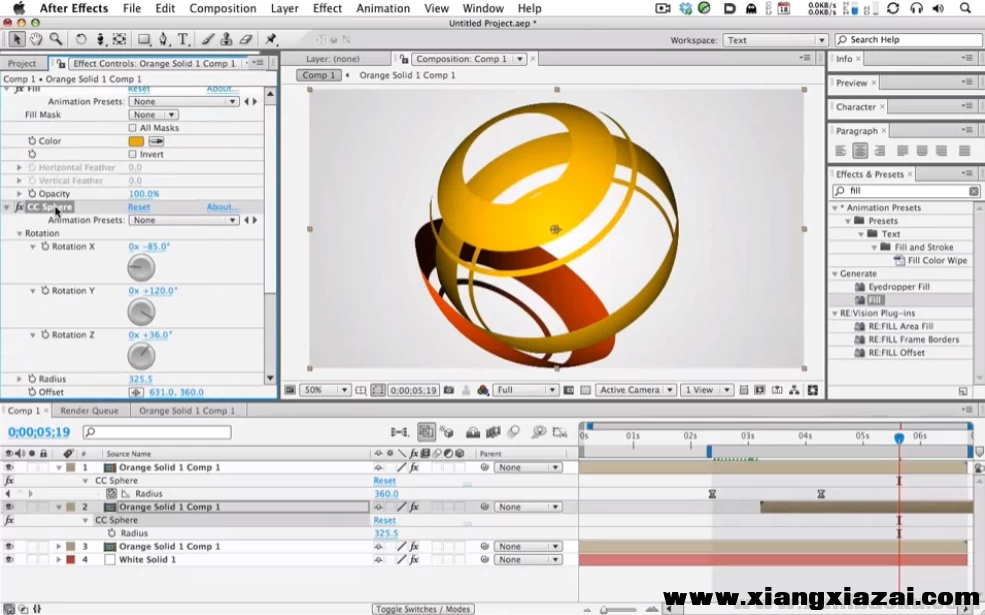Open the Fill Mask dropdown
Viewport: 985px width, 615px height.
point(153,115)
